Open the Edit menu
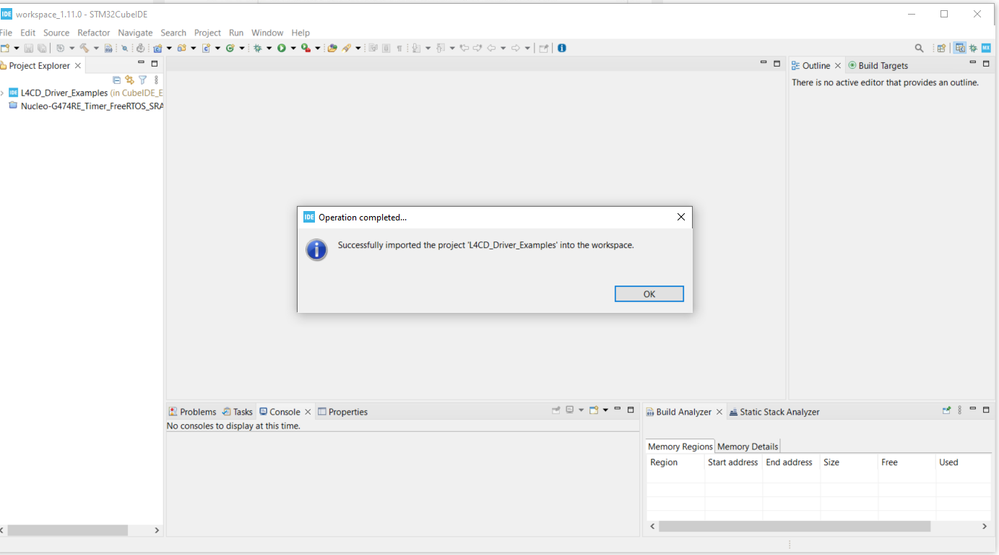The image size is (999, 555). (x=27, y=32)
